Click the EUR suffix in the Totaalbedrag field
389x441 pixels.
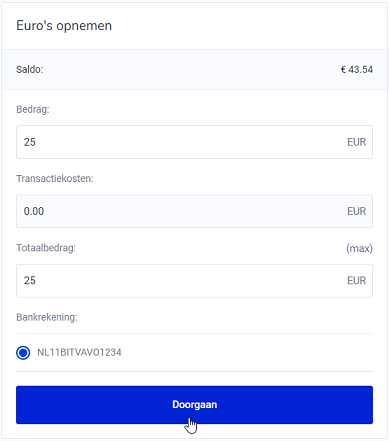356,281
